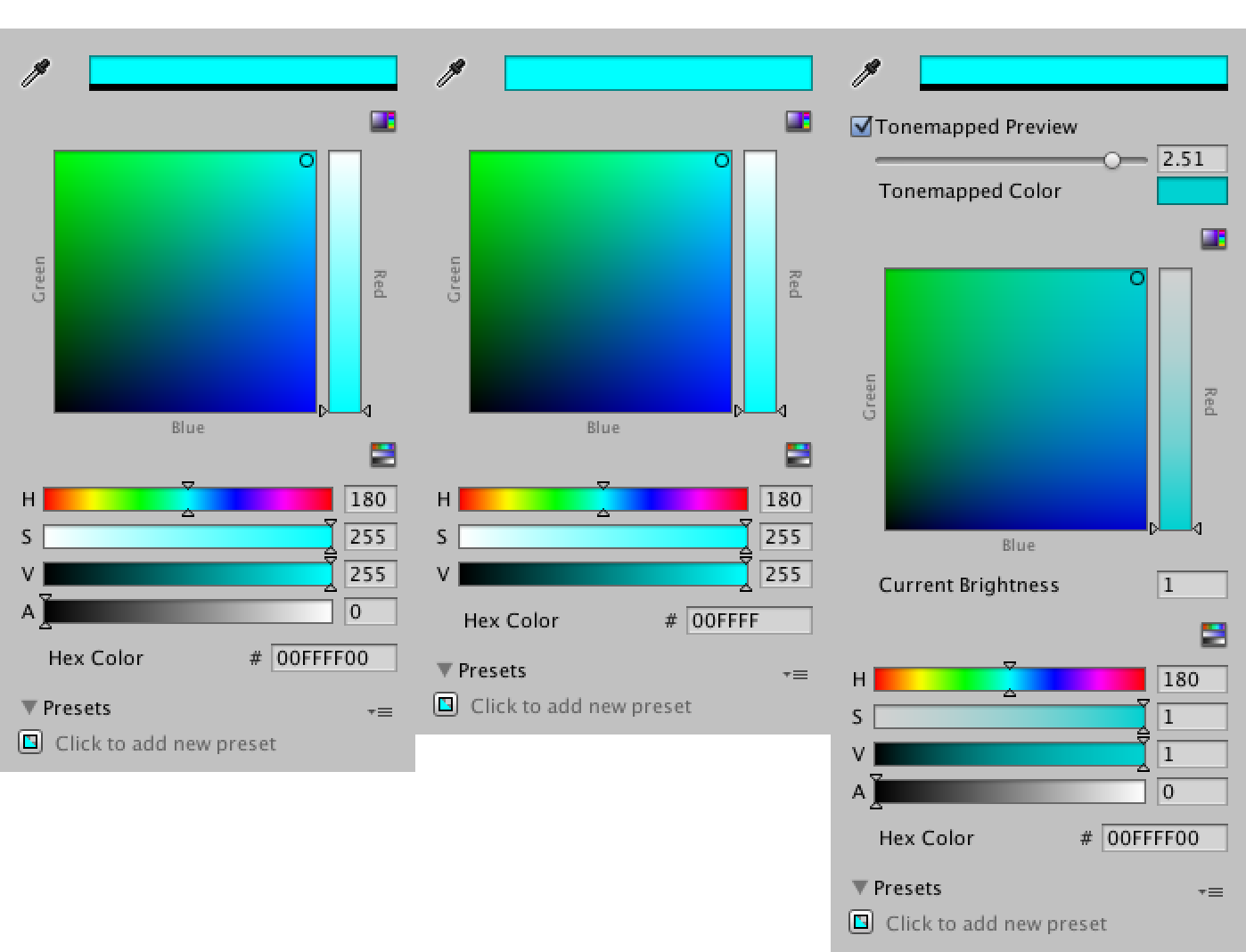Change slider mode icon in left panel
Screen dimensions: 1246x952
383,455
